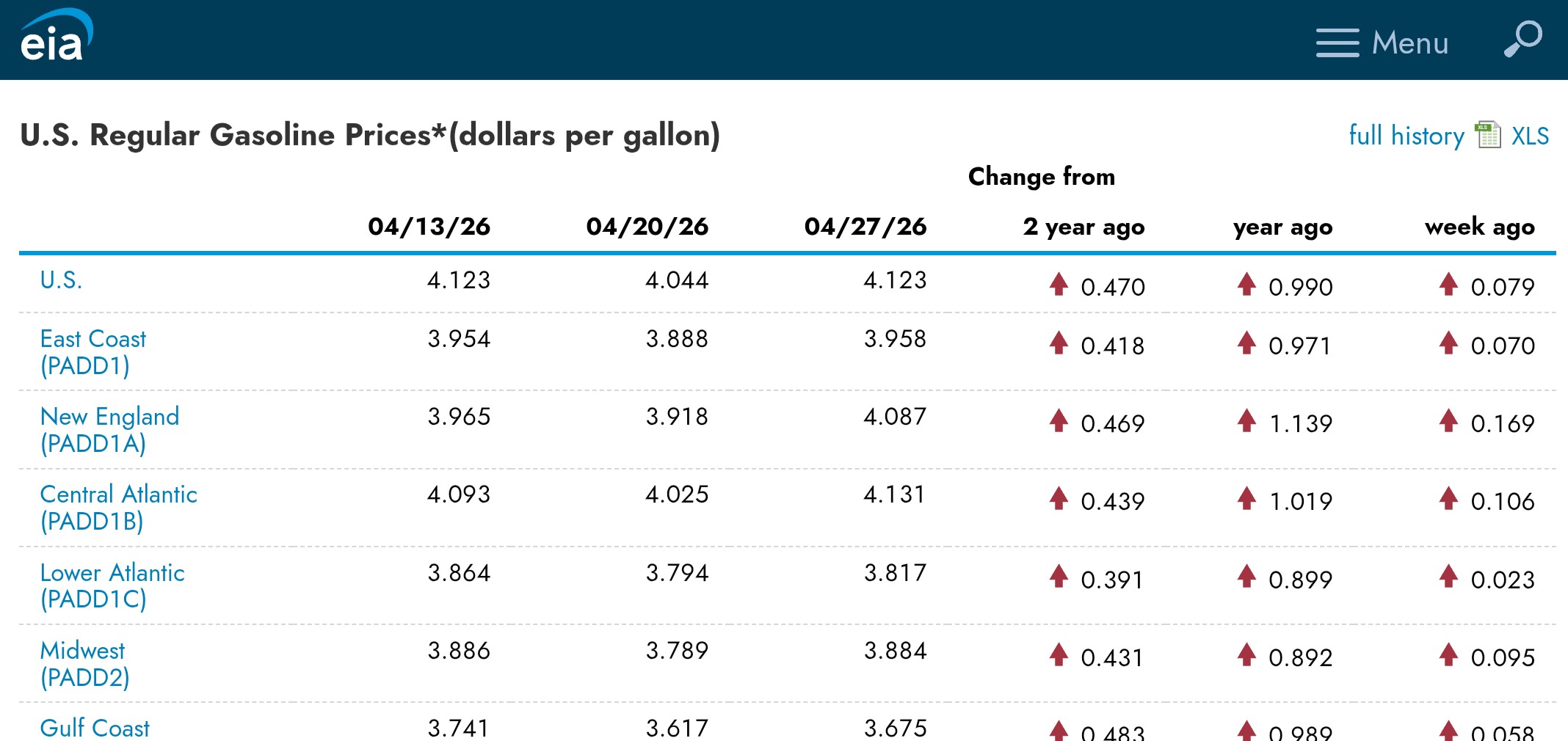
Task: Click the U.S. year ago red arrow
Action: (1246, 284)
